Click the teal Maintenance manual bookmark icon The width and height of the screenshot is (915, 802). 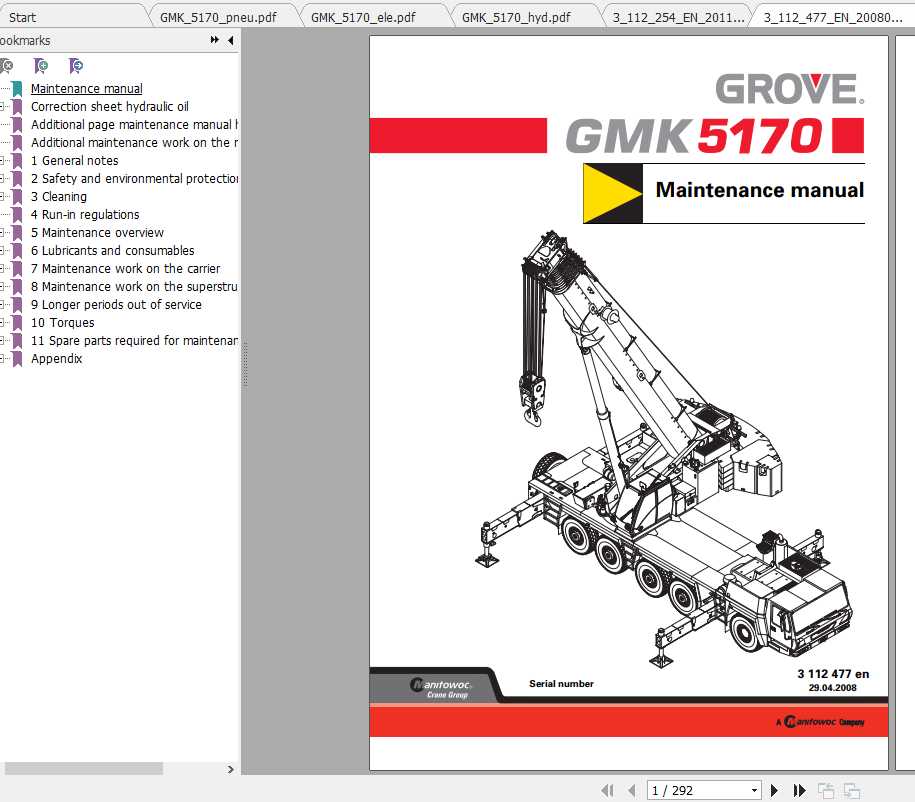pos(17,89)
